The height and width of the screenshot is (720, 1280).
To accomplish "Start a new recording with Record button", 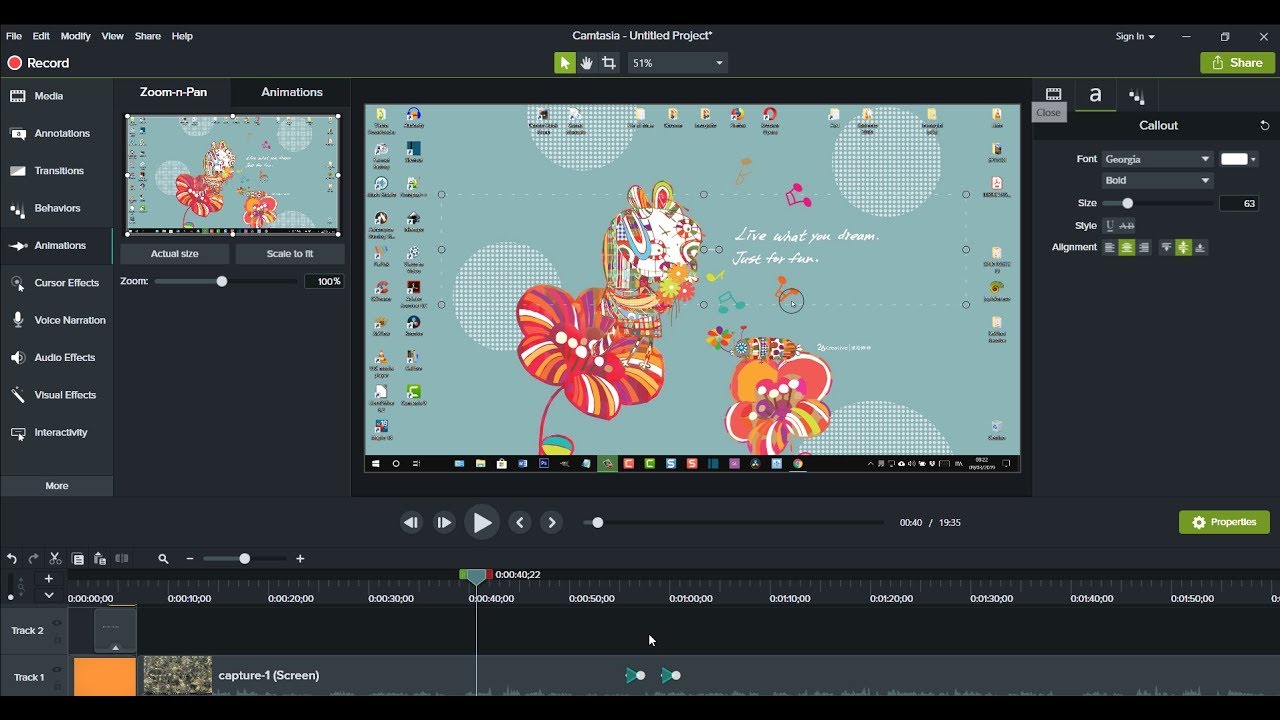I will point(38,63).
